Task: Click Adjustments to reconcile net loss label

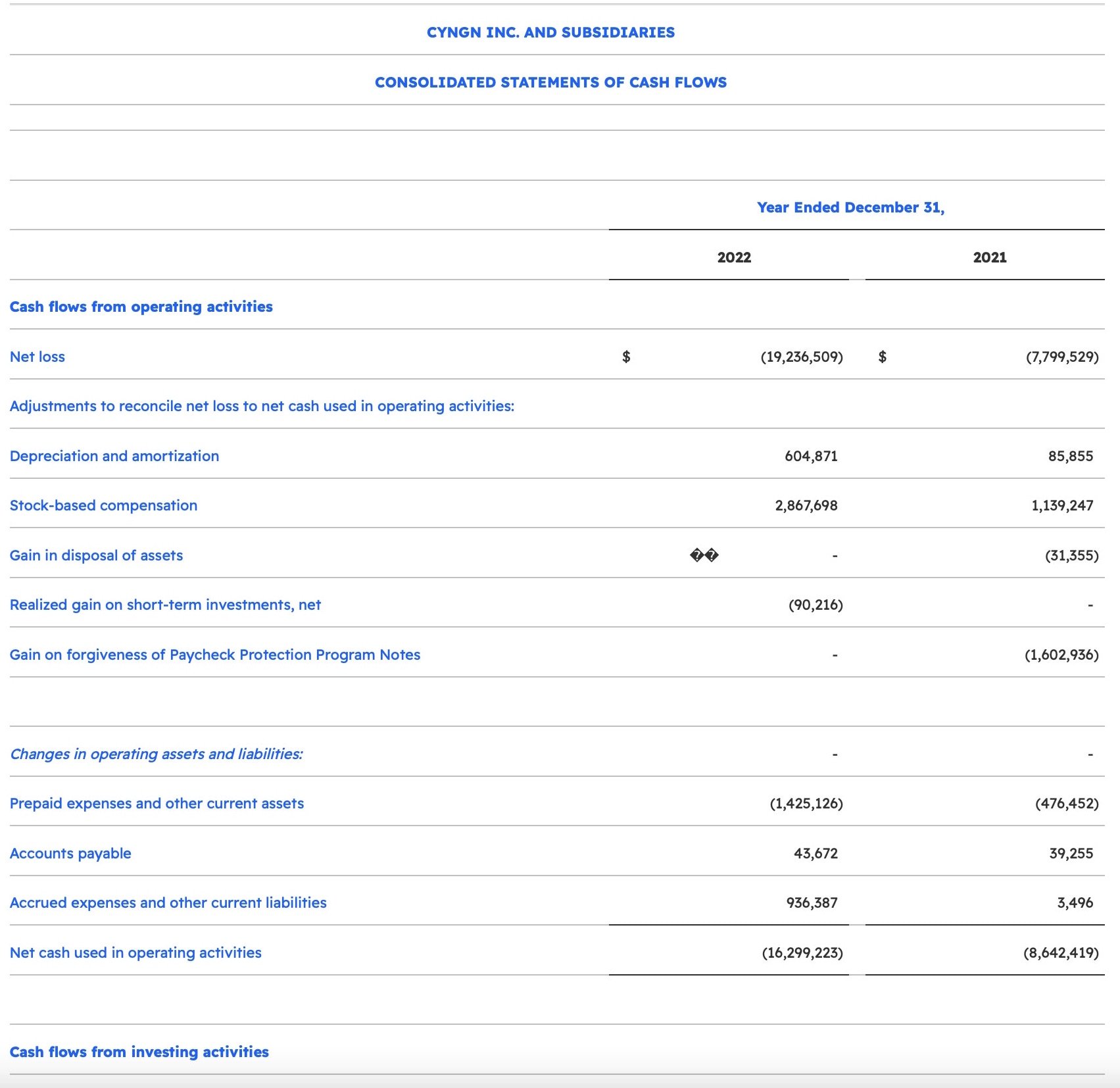Action: (x=262, y=406)
